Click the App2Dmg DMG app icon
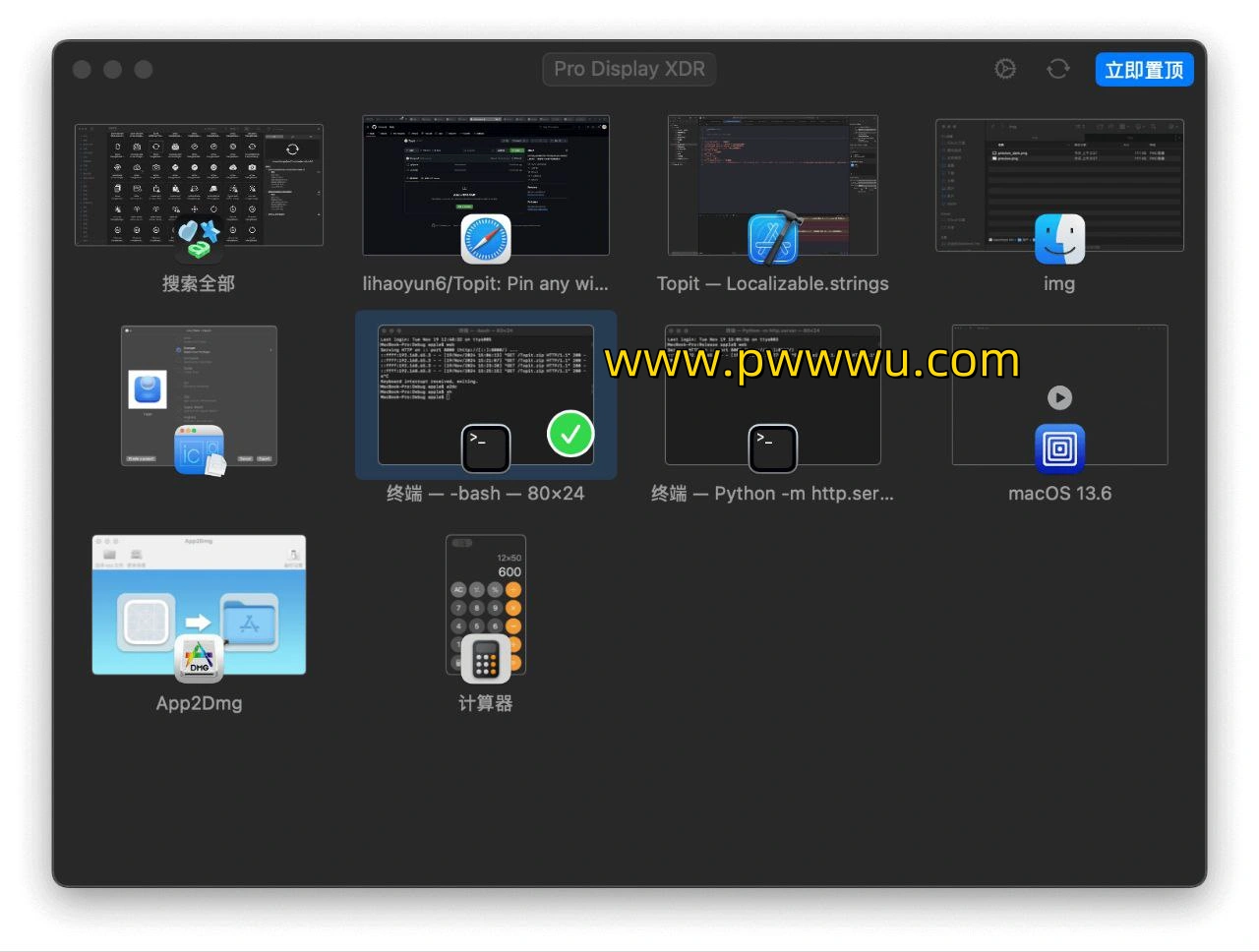The height and width of the screenshot is (952, 1259). click(200, 659)
